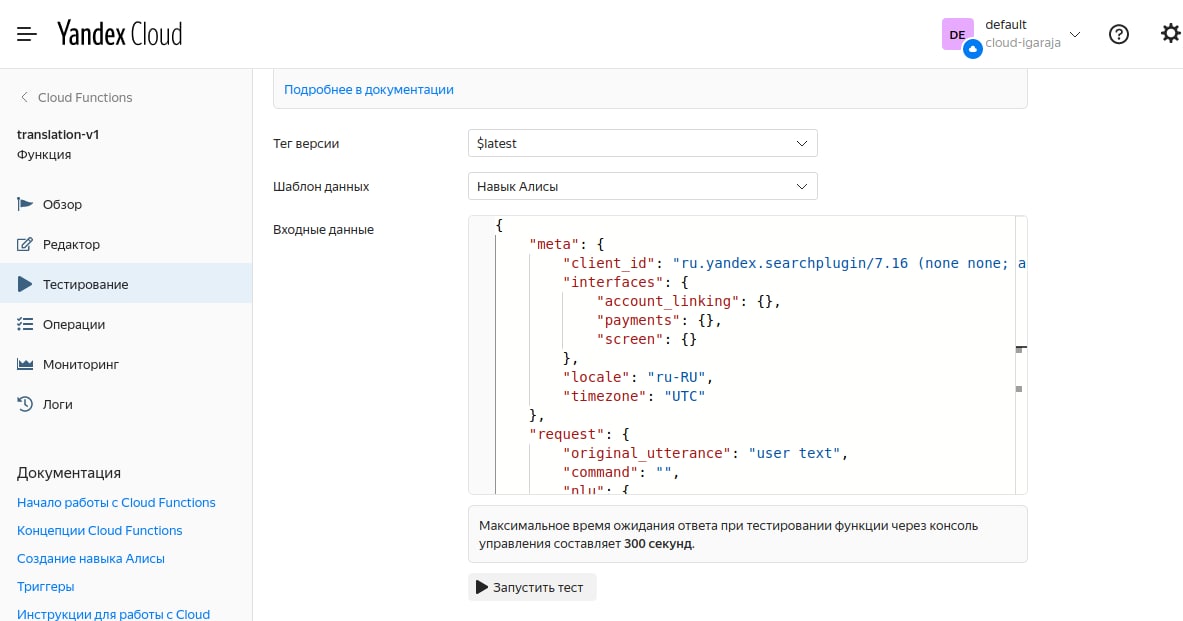Open settings gear icon
Viewport: 1183px width, 621px height.
[1170, 34]
